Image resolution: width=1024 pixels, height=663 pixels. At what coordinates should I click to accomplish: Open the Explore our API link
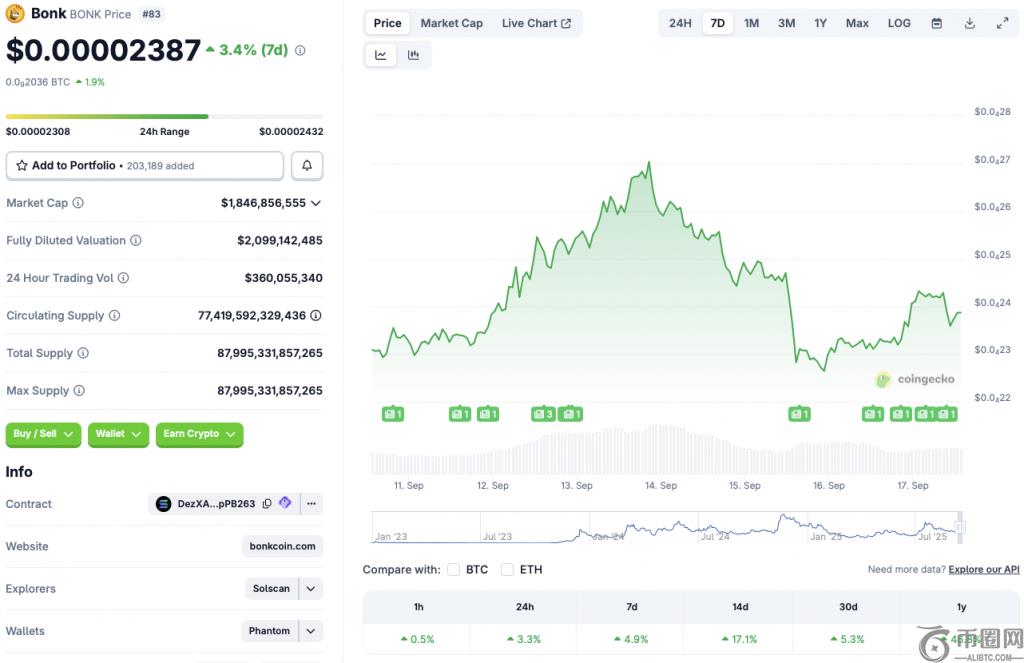pos(984,570)
